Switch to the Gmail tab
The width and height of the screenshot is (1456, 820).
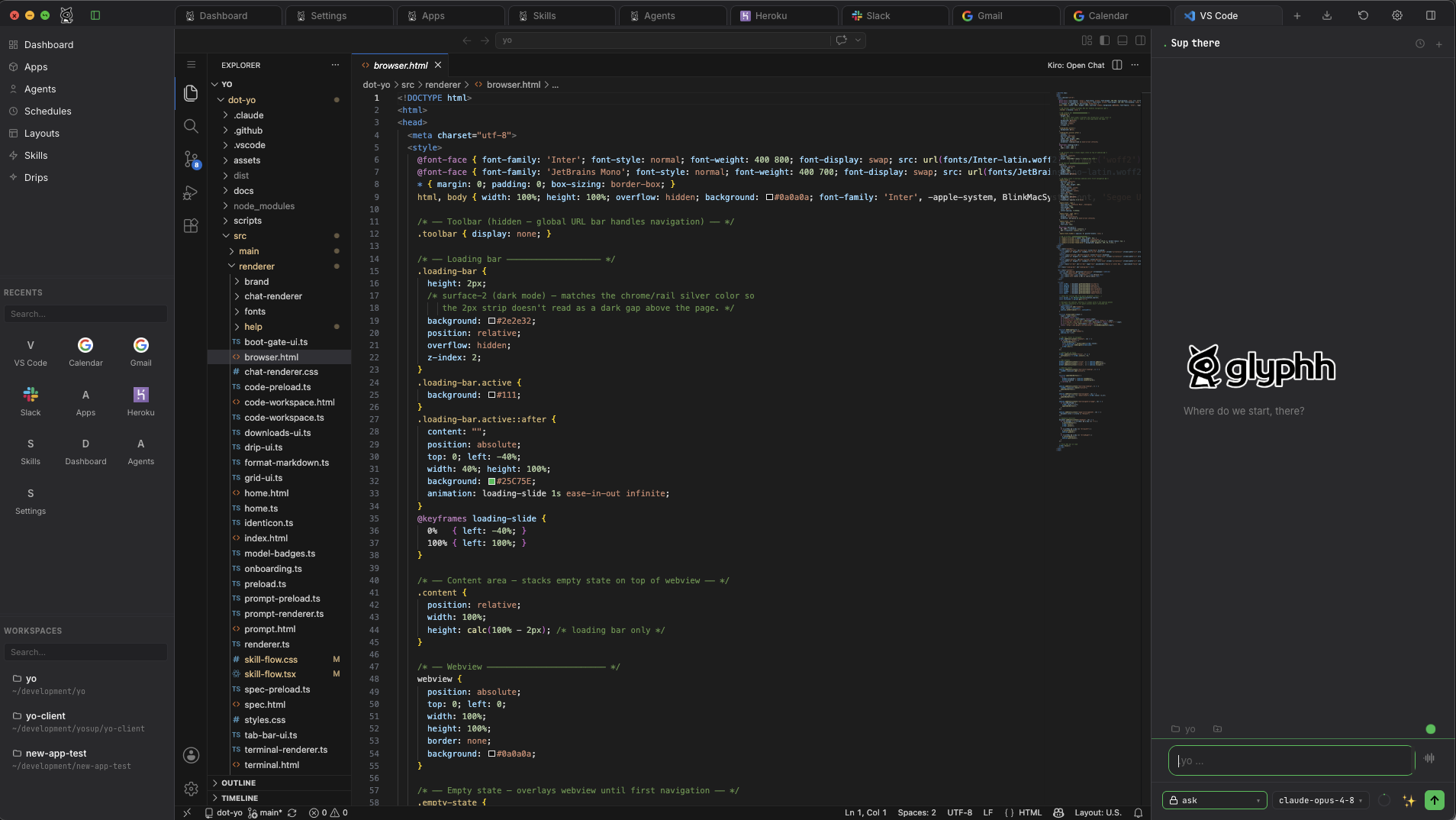(1007, 15)
